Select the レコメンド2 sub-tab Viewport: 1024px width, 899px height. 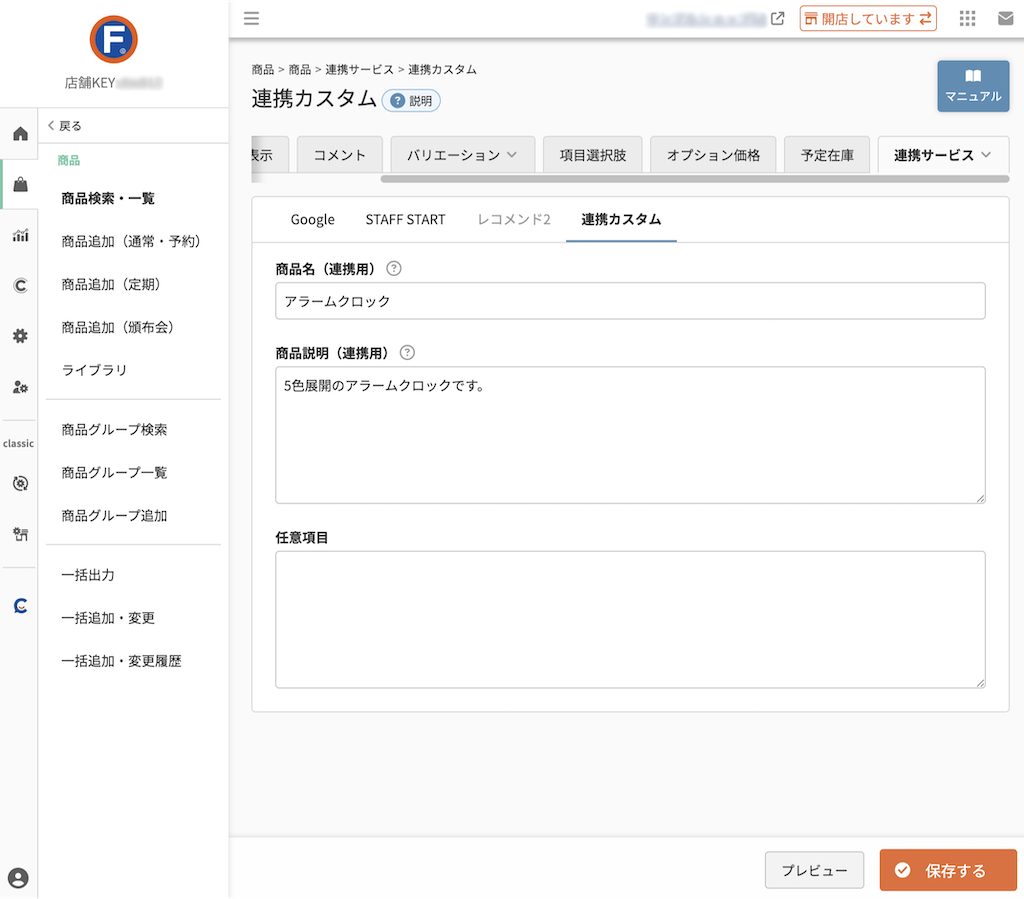514,219
